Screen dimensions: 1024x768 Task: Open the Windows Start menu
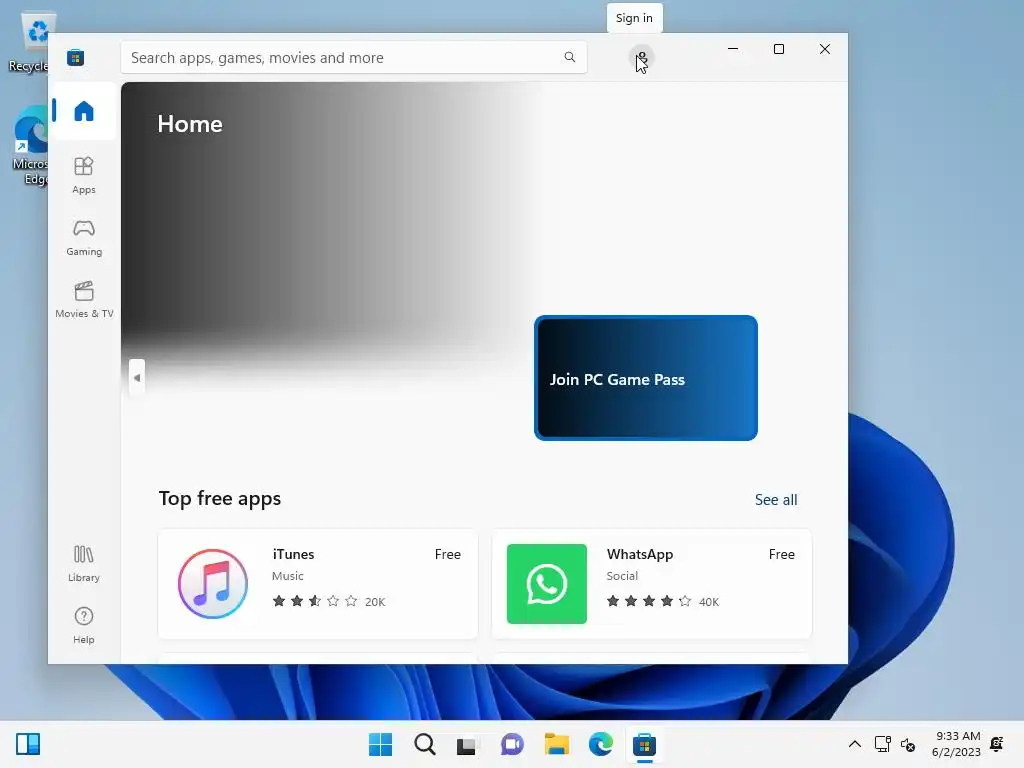pos(381,744)
